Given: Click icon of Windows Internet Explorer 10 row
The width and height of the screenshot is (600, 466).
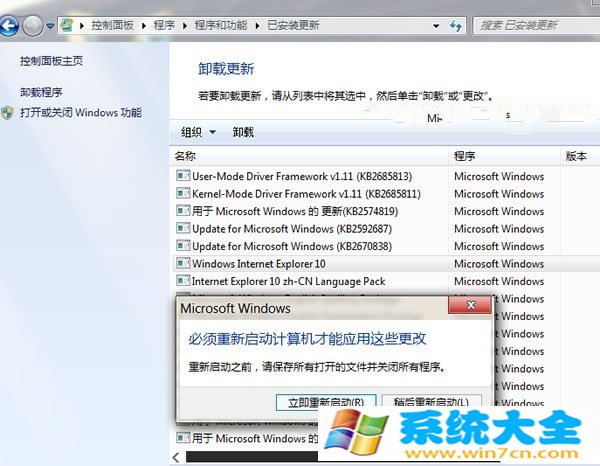Looking at the screenshot, I should tap(183, 263).
